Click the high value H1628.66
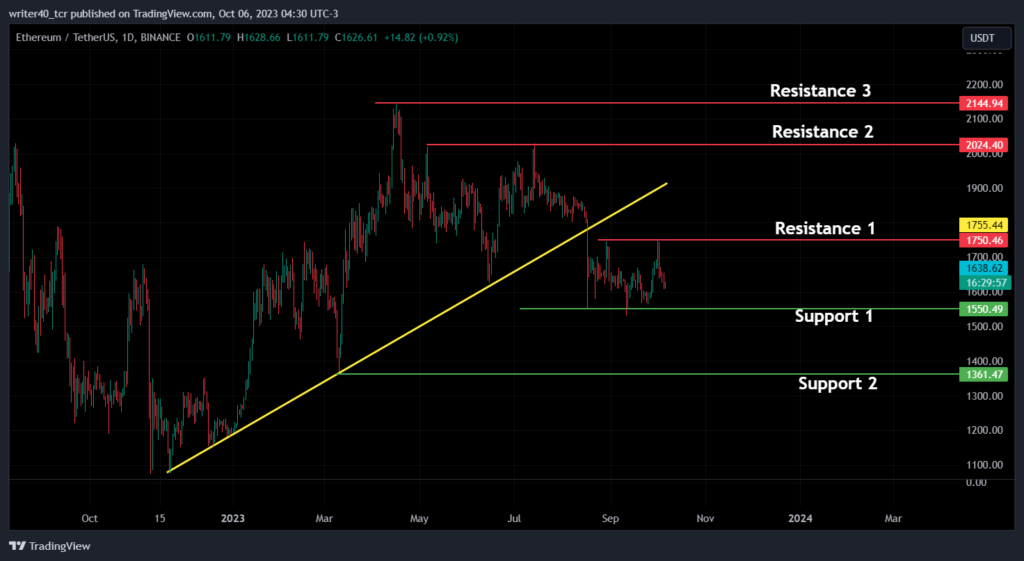Viewport: 1024px width, 561px height. tap(259, 38)
